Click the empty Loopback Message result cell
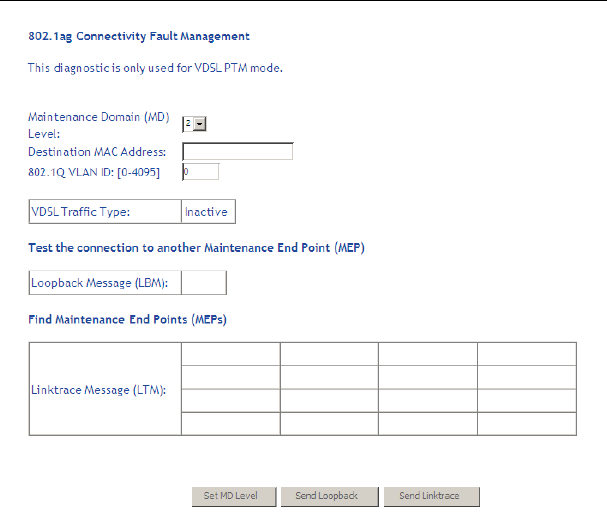 (204, 283)
